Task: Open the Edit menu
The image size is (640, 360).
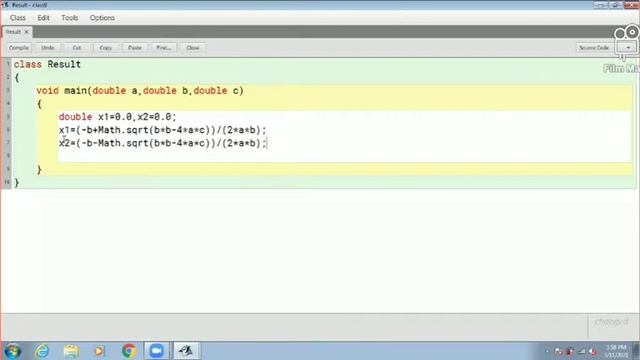Action: 43,18
